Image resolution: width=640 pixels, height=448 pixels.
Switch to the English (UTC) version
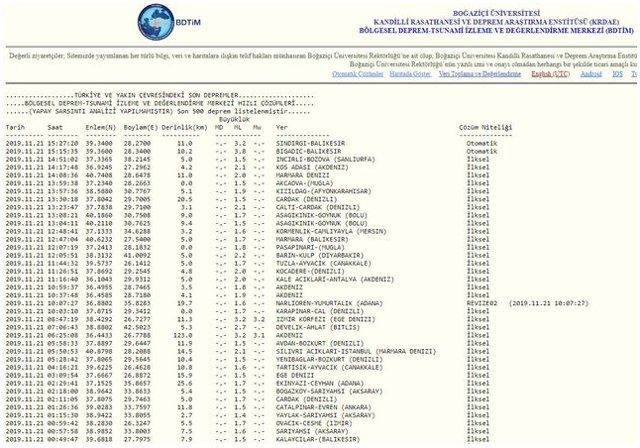550,74
